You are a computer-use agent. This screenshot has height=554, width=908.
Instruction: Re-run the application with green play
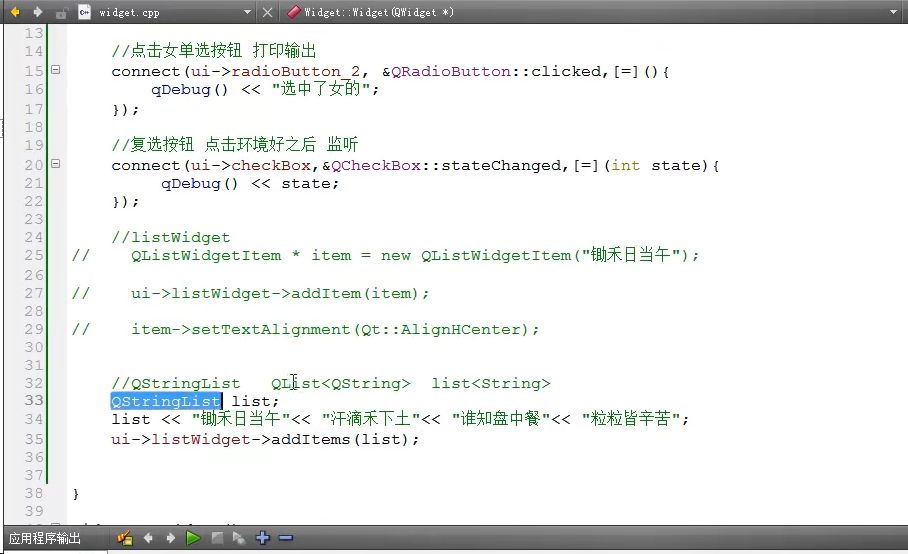[x=193, y=538]
